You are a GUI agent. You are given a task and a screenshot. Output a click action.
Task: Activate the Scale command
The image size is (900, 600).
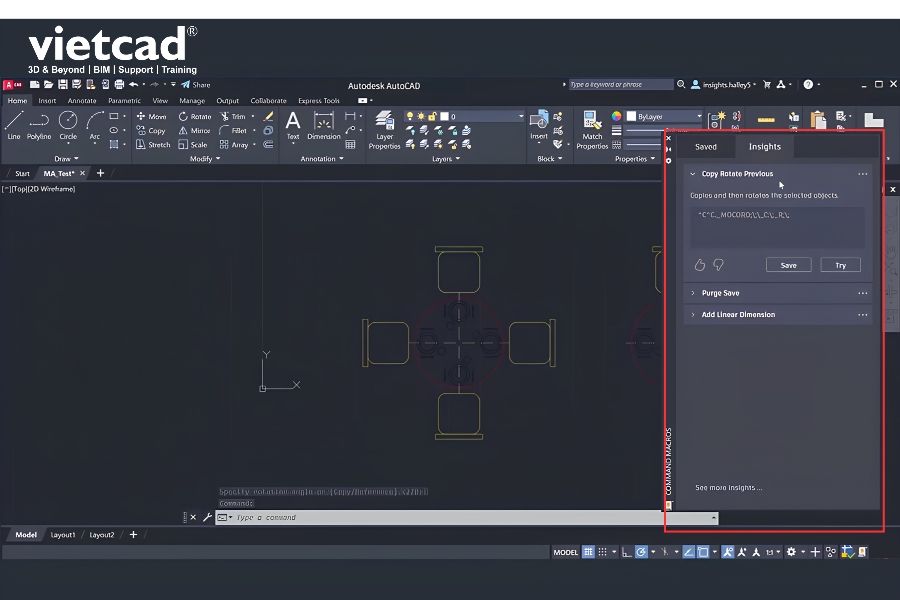193,145
